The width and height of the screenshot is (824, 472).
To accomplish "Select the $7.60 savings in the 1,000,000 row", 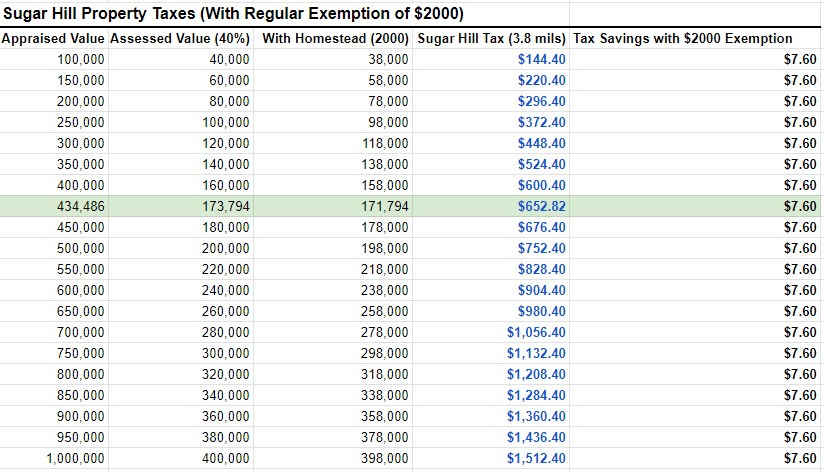I will pos(800,459).
